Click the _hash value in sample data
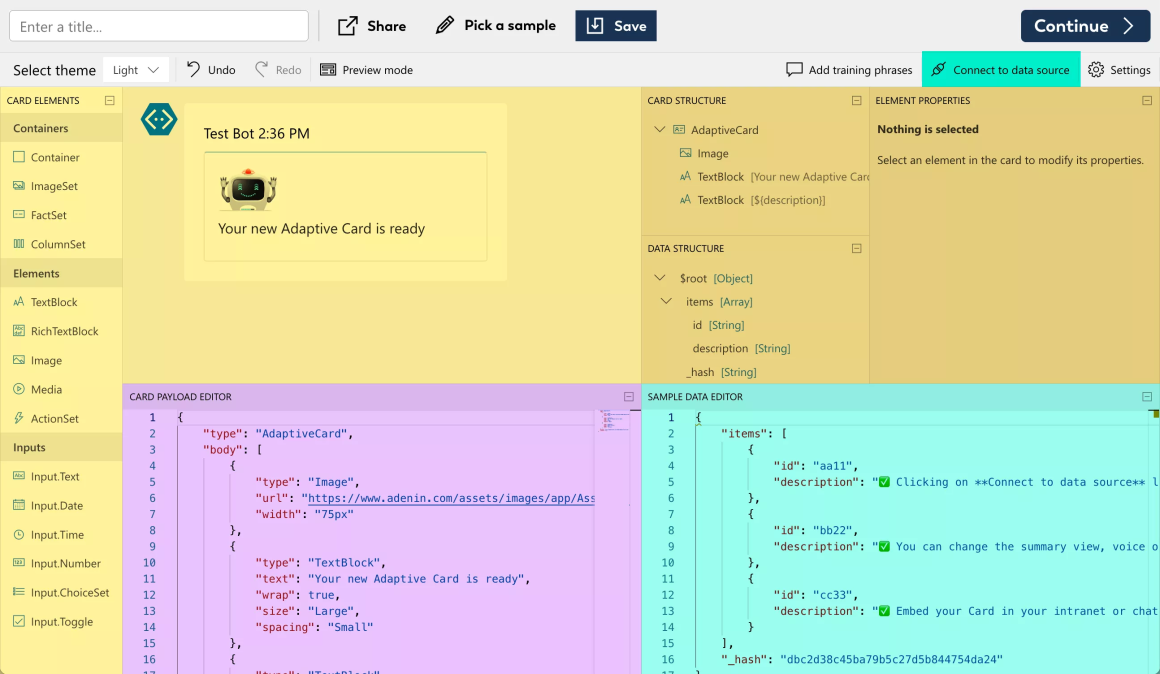This screenshot has height=674, width=1160. pos(891,659)
